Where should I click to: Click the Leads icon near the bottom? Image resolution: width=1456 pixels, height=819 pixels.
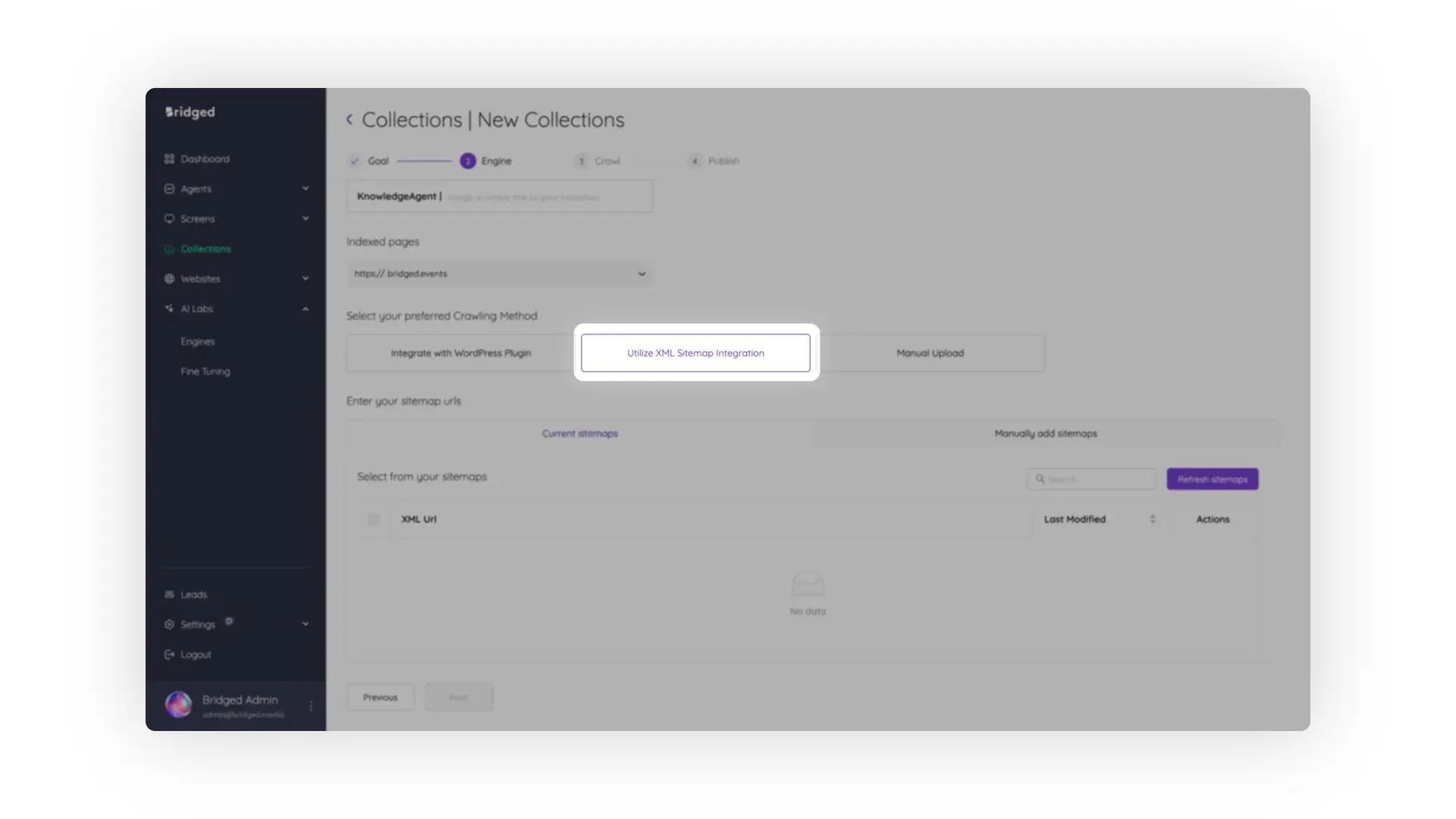(170, 595)
